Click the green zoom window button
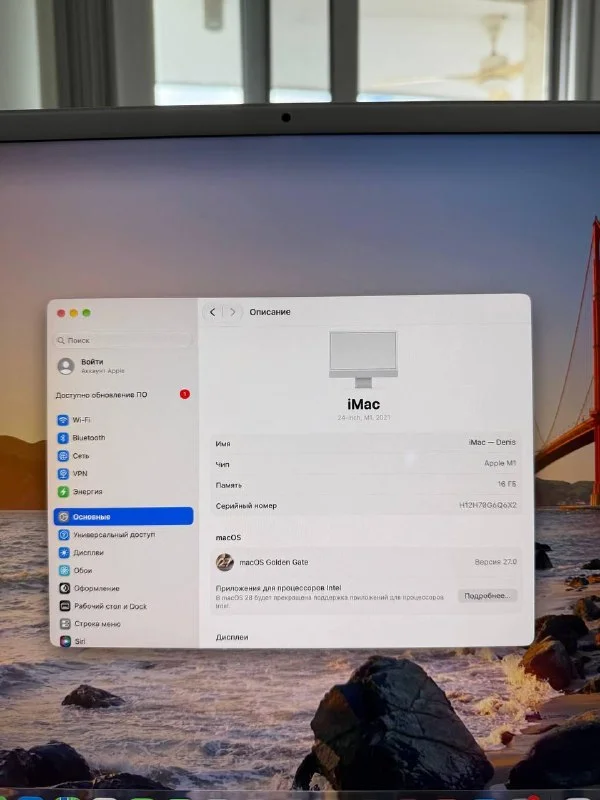Viewport: 600px width, 800px height. point(86,313)
